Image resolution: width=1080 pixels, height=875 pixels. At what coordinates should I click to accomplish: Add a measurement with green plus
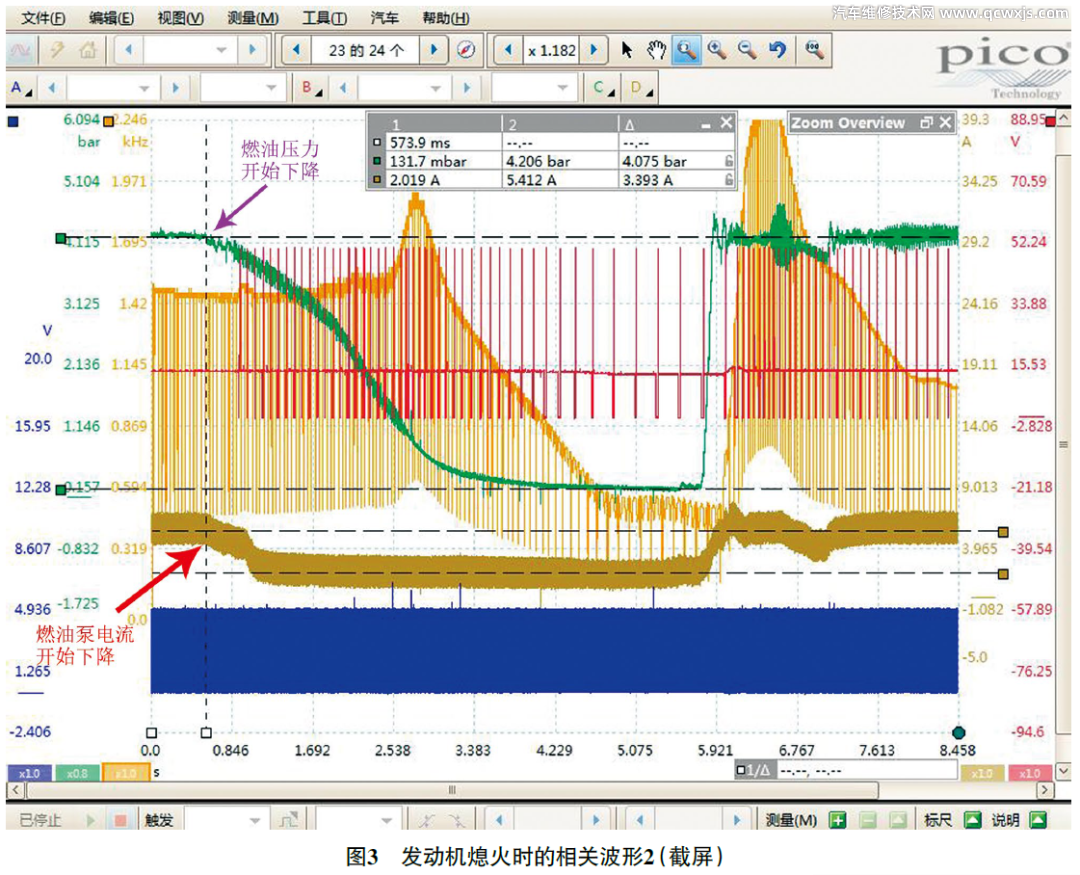(x=838, y=820)
